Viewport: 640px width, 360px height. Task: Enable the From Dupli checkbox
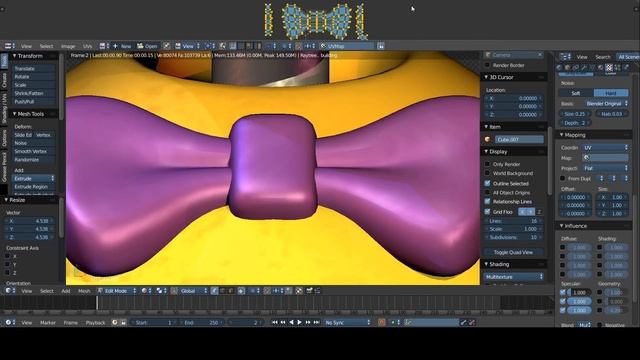pyautogui.click(x=562, y=178)
